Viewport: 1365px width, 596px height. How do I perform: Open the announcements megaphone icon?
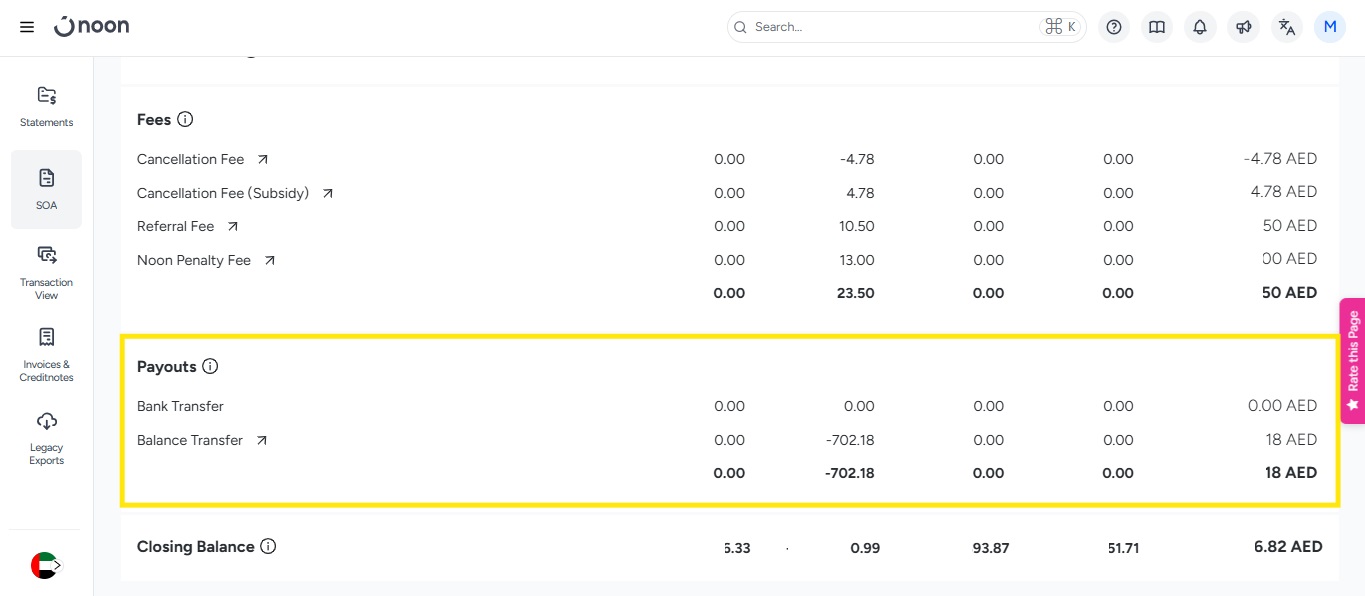coord(1243,27)
